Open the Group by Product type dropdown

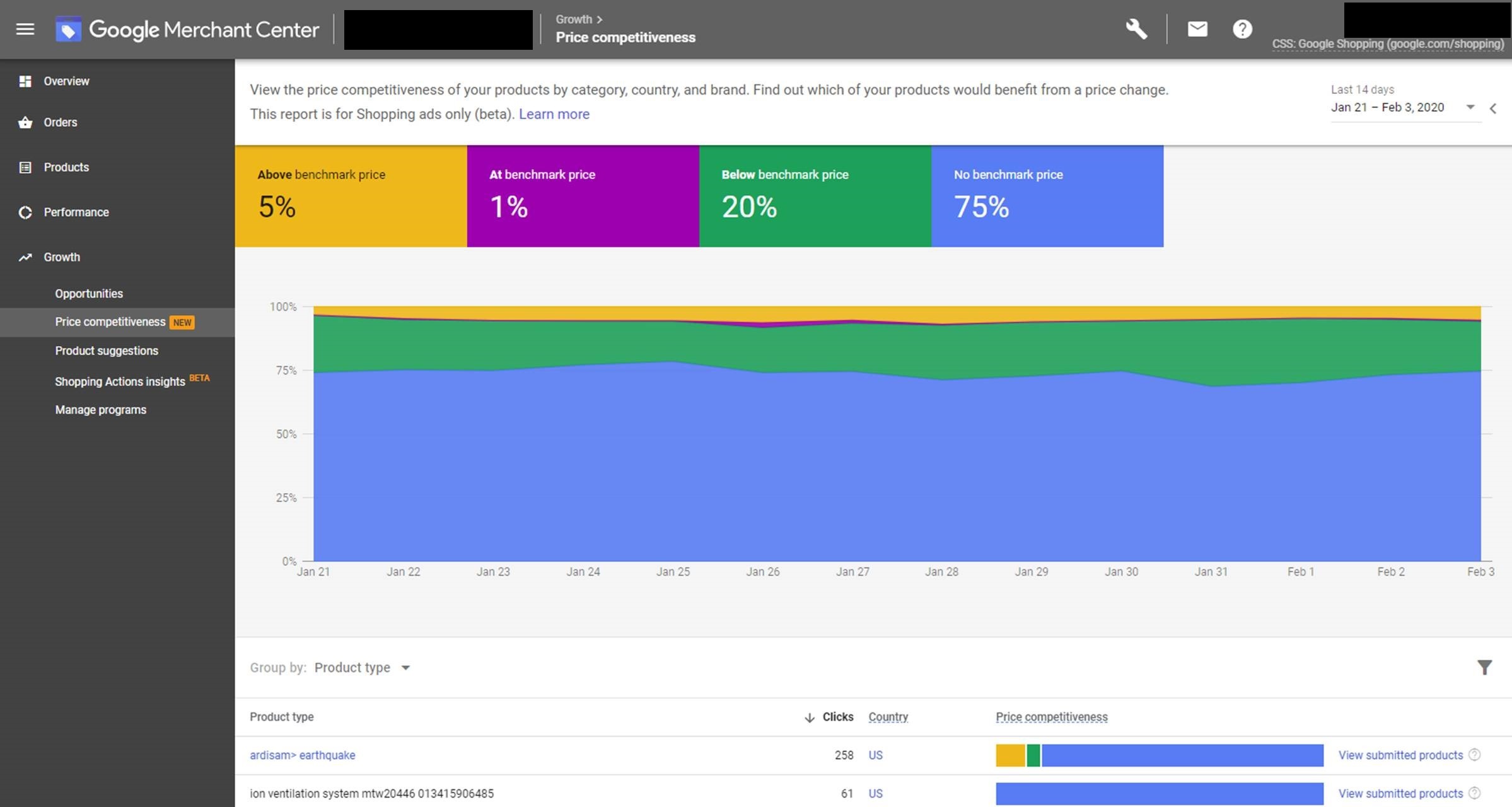(363, 667)
